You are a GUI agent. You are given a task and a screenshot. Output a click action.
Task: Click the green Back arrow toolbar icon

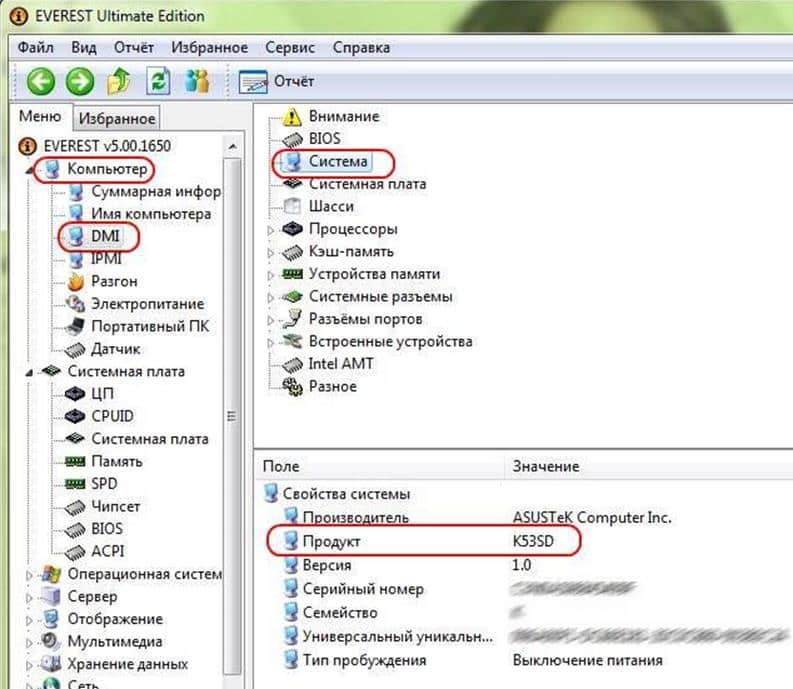click(x=41, y=81)
